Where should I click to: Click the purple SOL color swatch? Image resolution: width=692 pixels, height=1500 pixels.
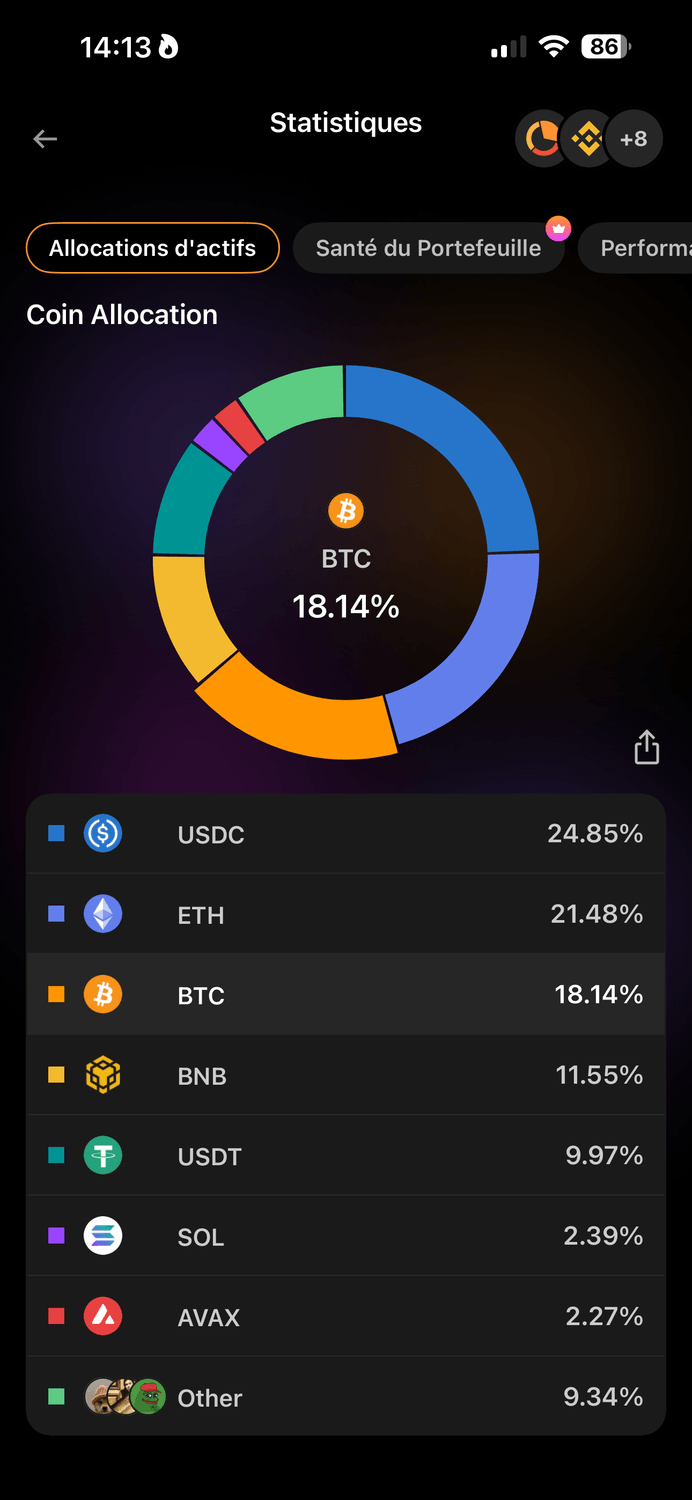[x=56, y=1237]
